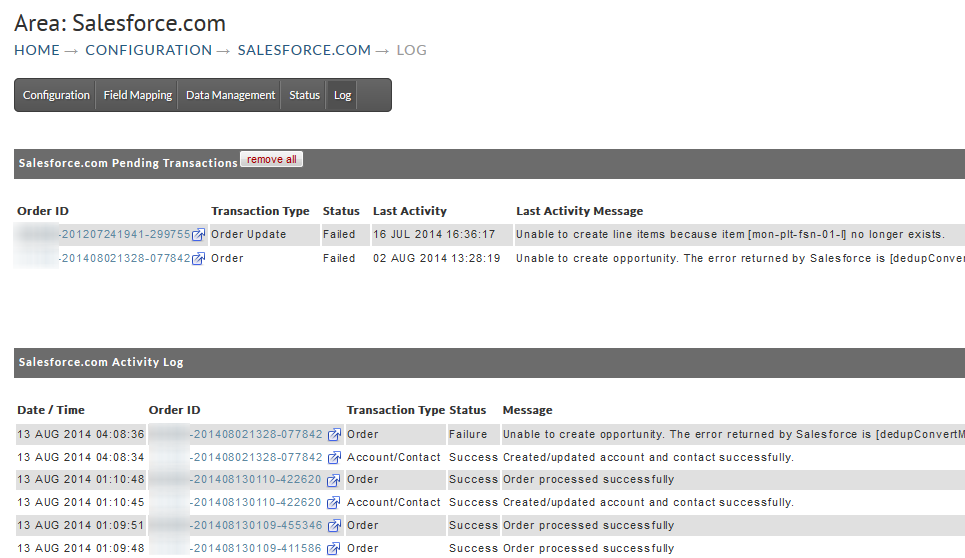The image size is (965, 558).
Task: Open external link icon for order 201408130109-455346
Action: 334,525
